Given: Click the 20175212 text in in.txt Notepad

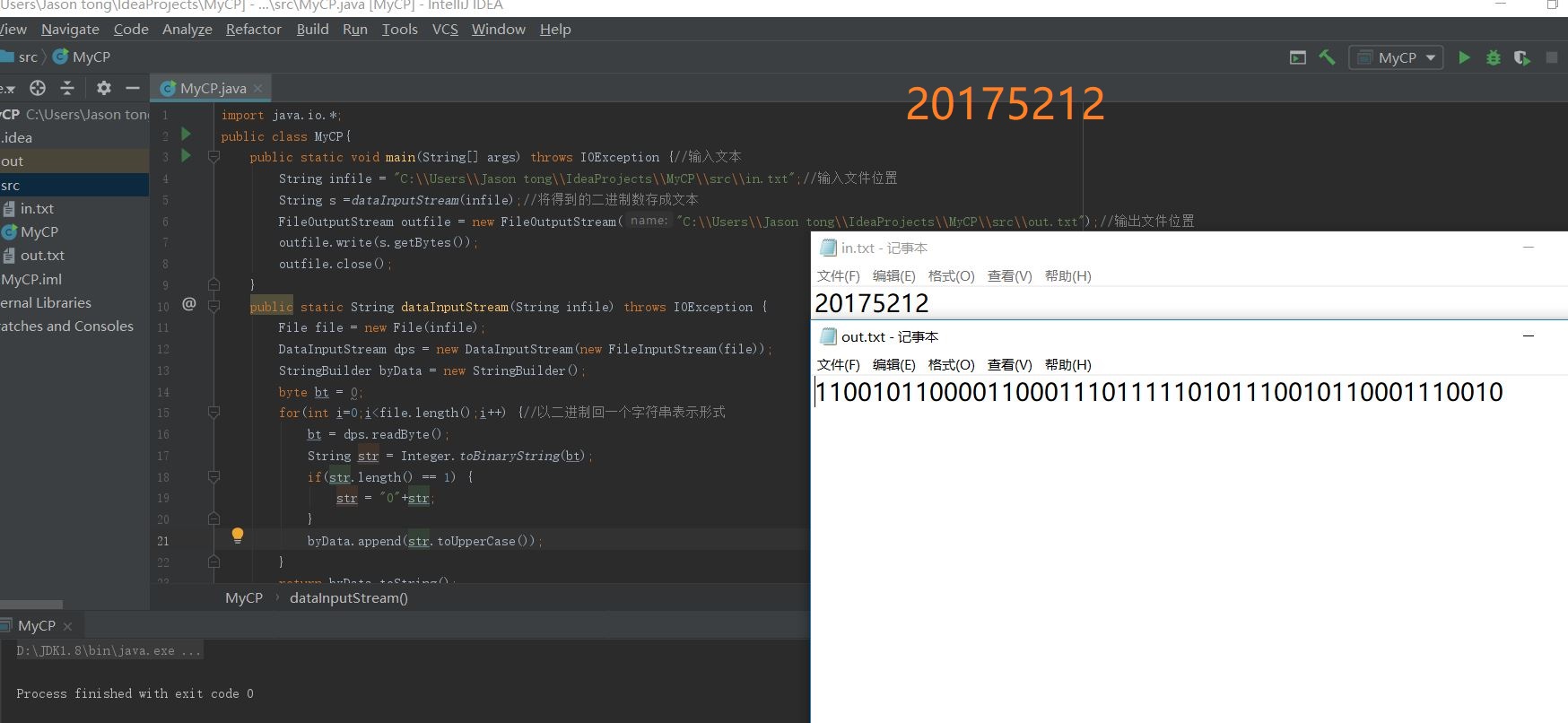Looking at the screenshot, I should [x=872, y=303].
